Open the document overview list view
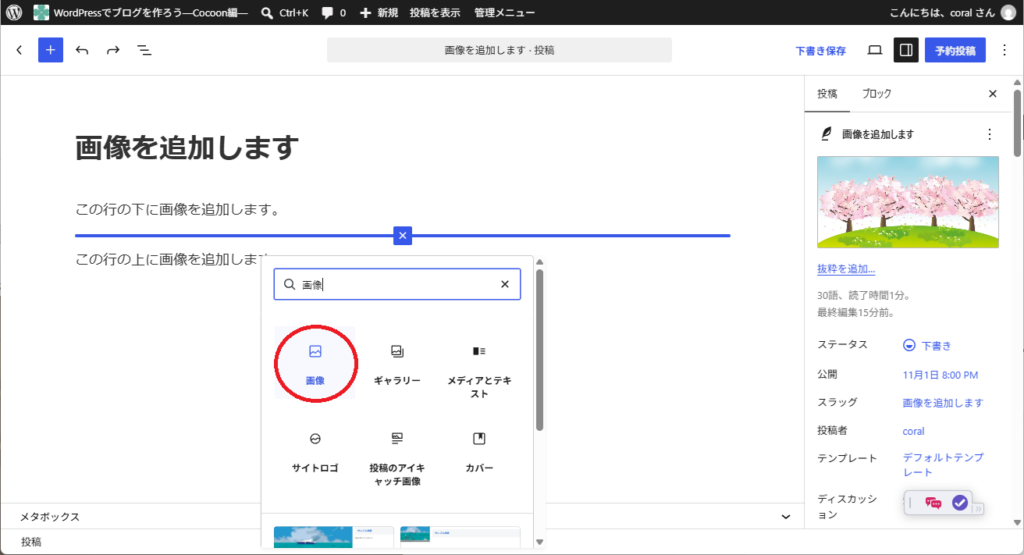 coord(144,50)
